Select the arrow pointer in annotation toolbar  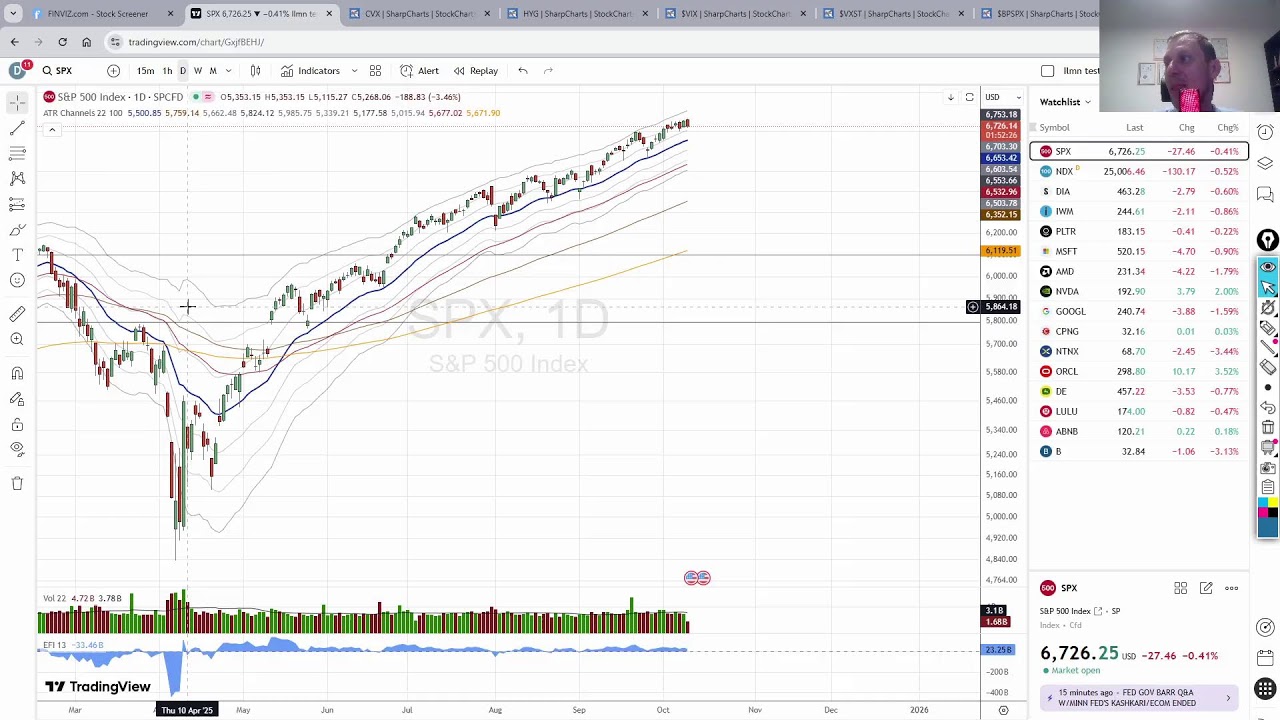click(1267, 287)
